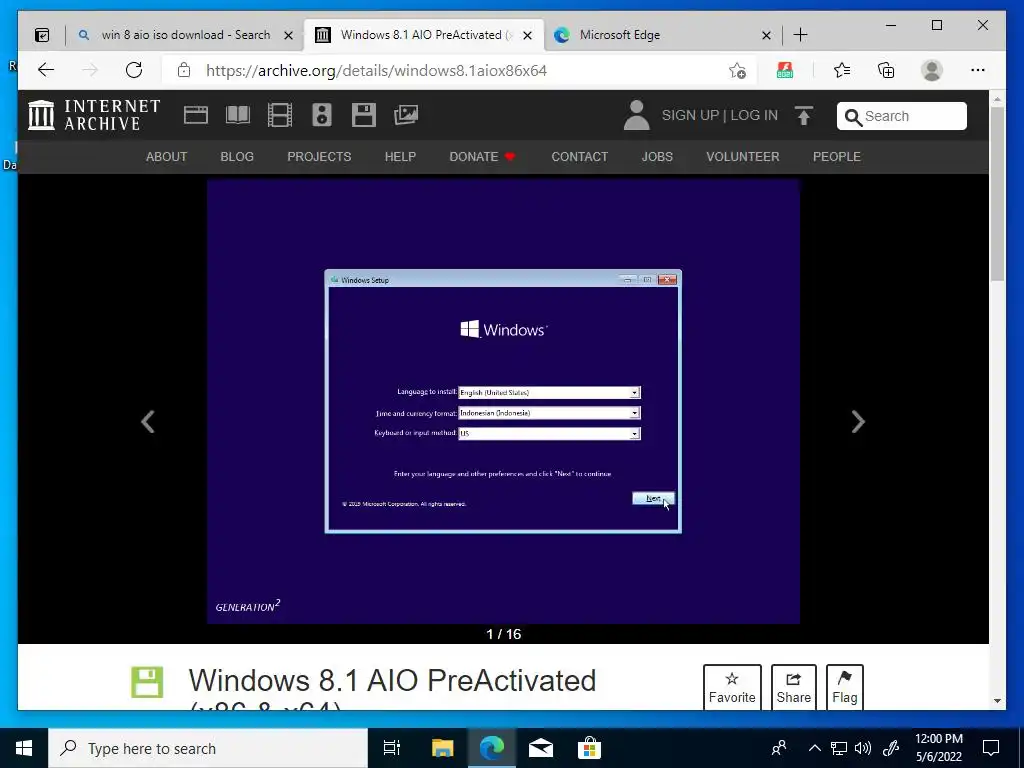1024x768 pixels.
Task: Click the network tray icon
Action: tap(839, 748)
